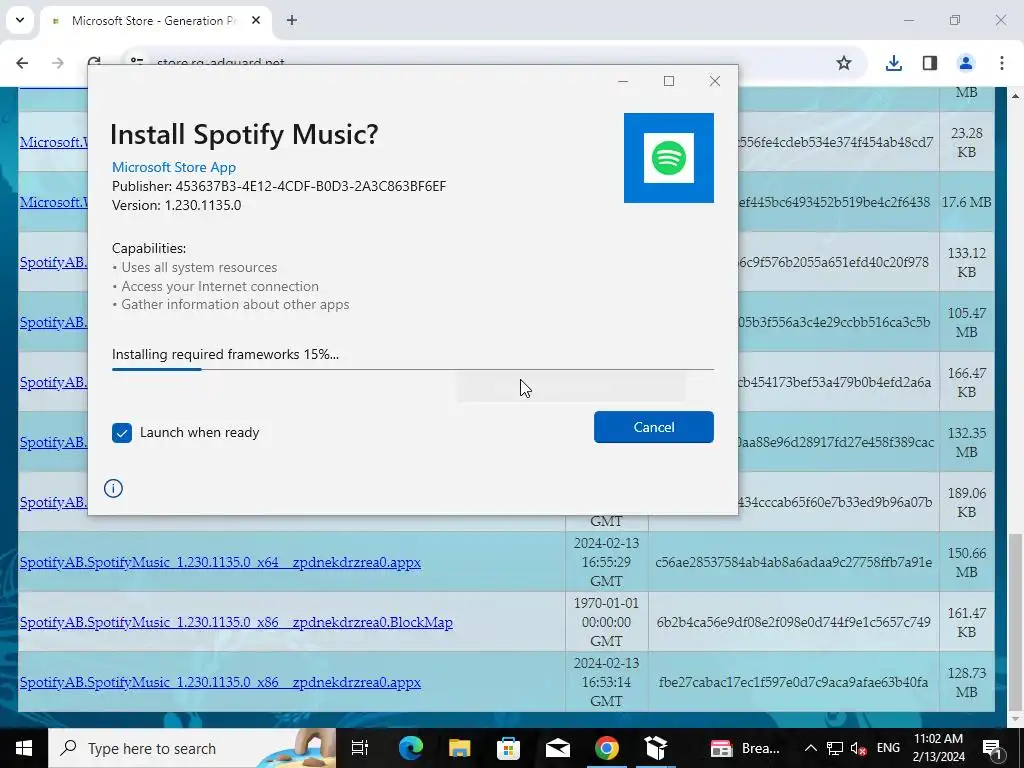The height and width of the screenshot is (768, 1024).
Task: Click the muted volume tray icon
Action: 859,748
